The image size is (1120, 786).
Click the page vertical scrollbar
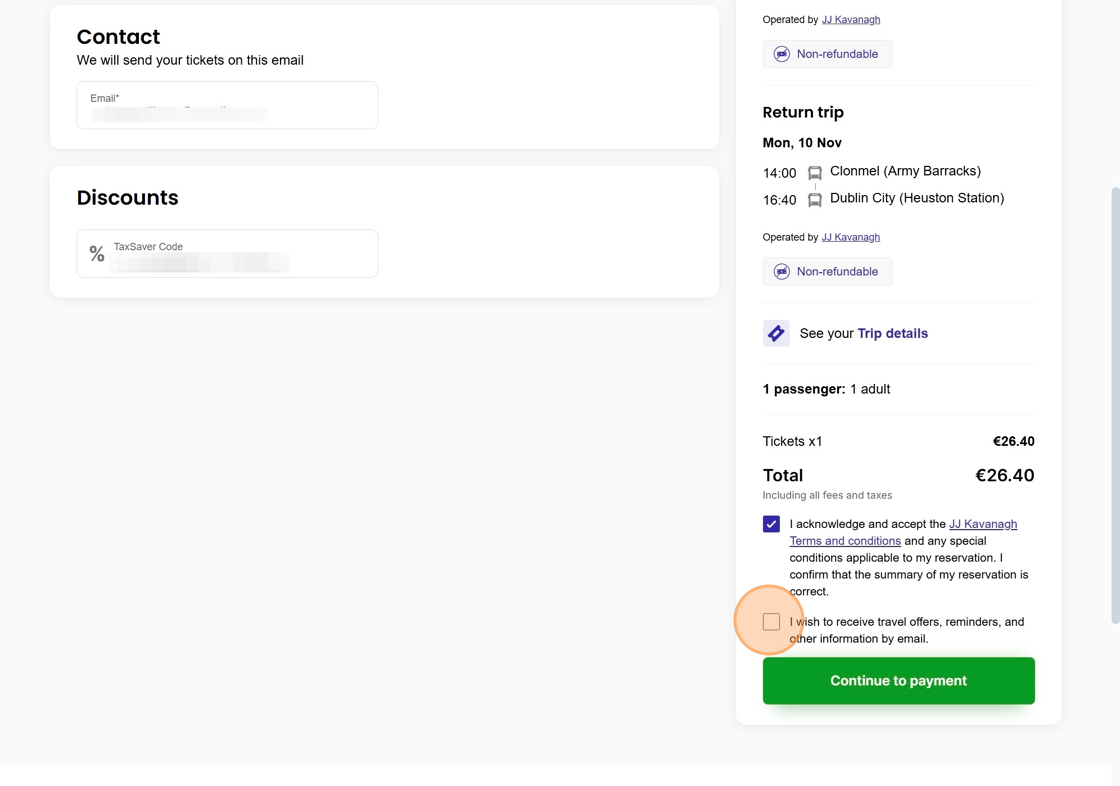pyautogui.click(x=1115, y=400)
